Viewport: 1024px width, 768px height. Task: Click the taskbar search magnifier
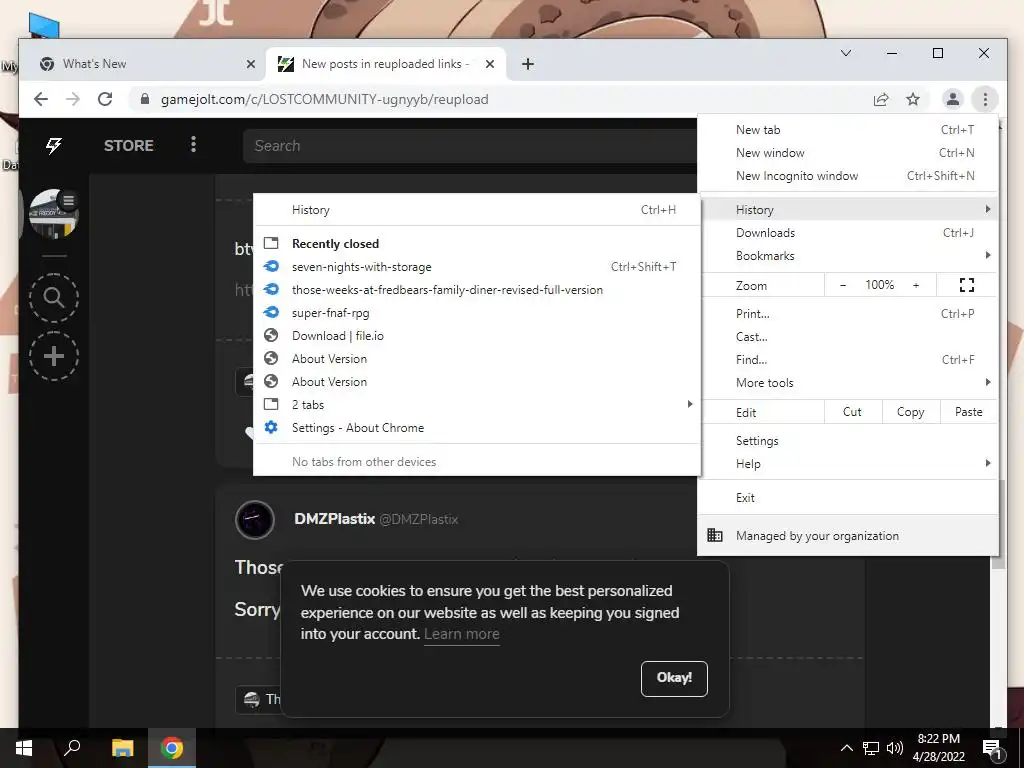coord(72,748)
